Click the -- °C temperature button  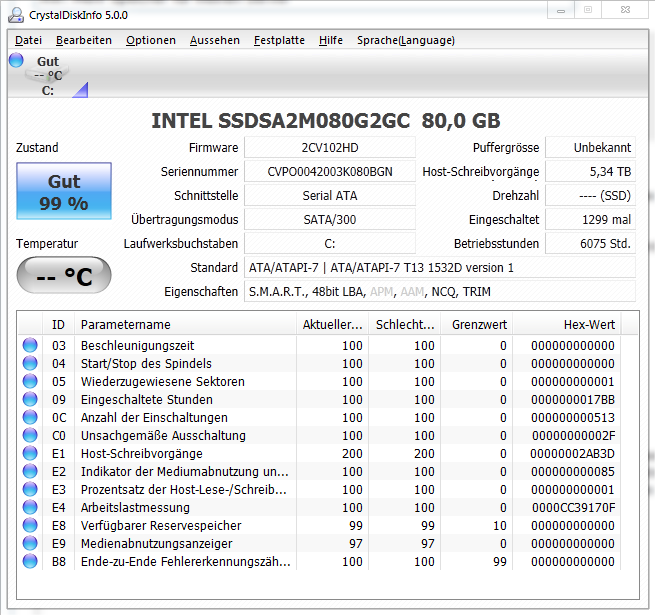coord(64,275)
